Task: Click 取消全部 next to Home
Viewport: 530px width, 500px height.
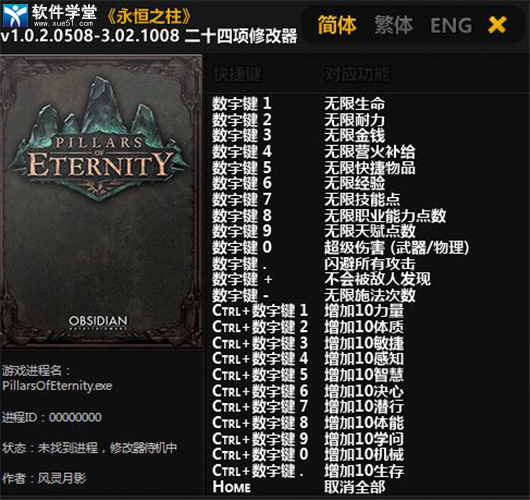Action: 355,487
